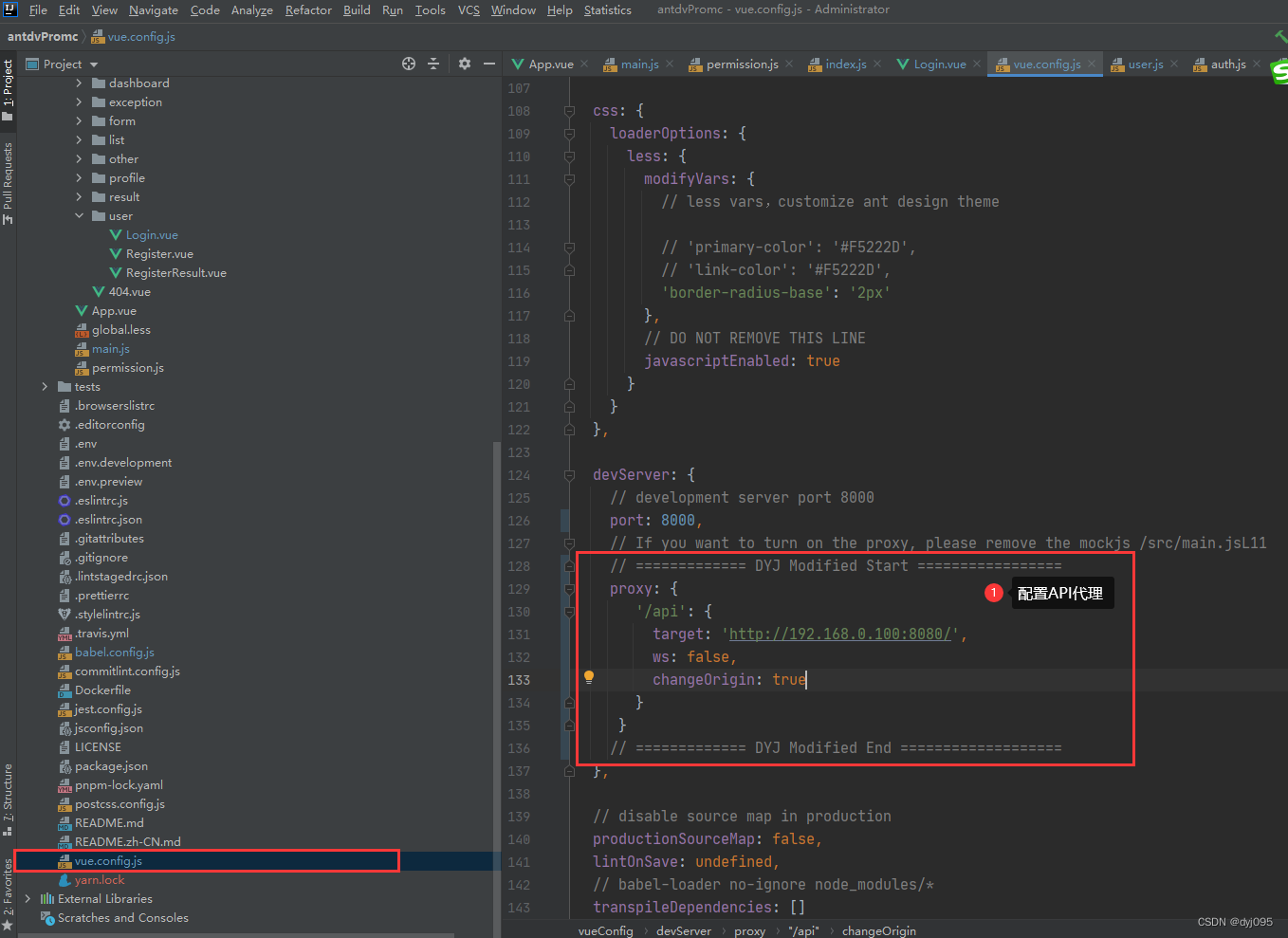Click the proxy target URL link
Image resolution: width=1288 pixels, height=938 pixels.
point(839,635)
